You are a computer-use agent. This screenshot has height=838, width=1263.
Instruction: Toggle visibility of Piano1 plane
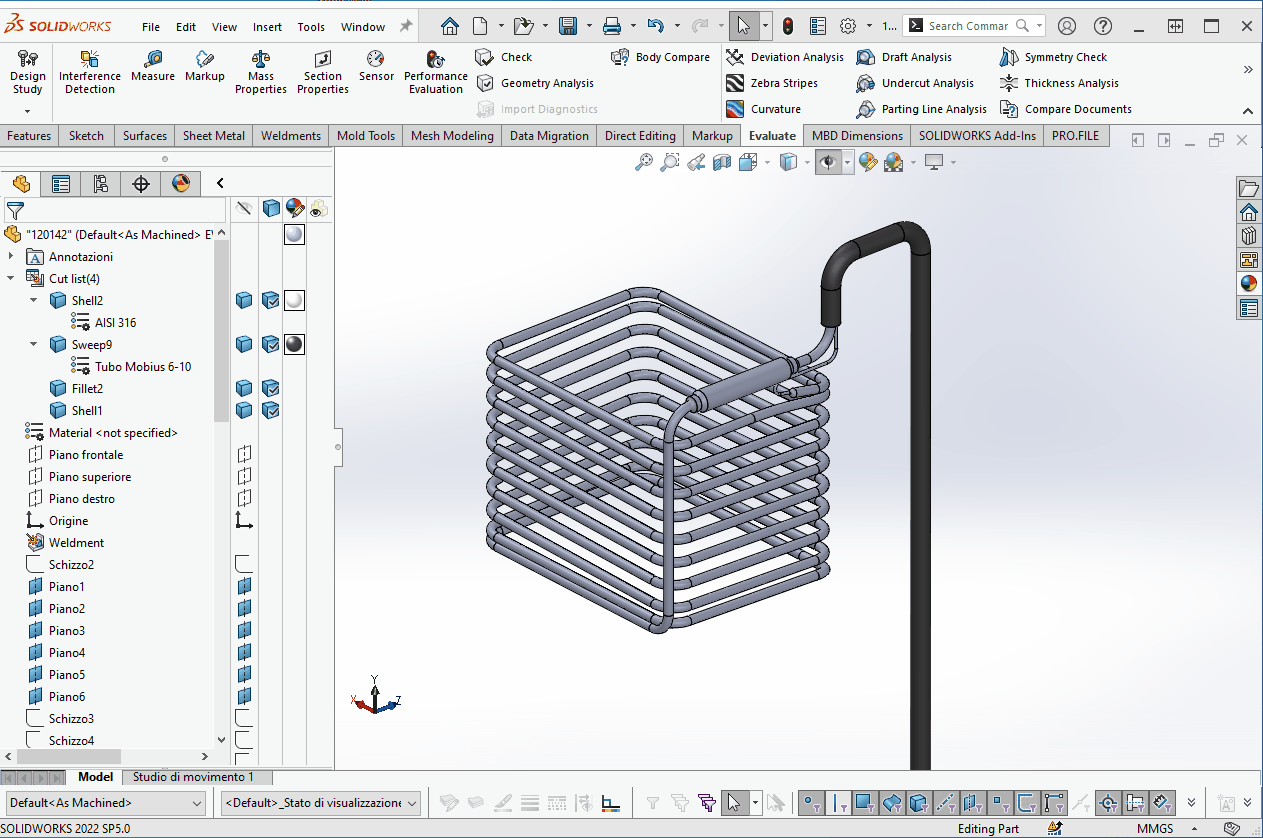(x=244, y=587)
